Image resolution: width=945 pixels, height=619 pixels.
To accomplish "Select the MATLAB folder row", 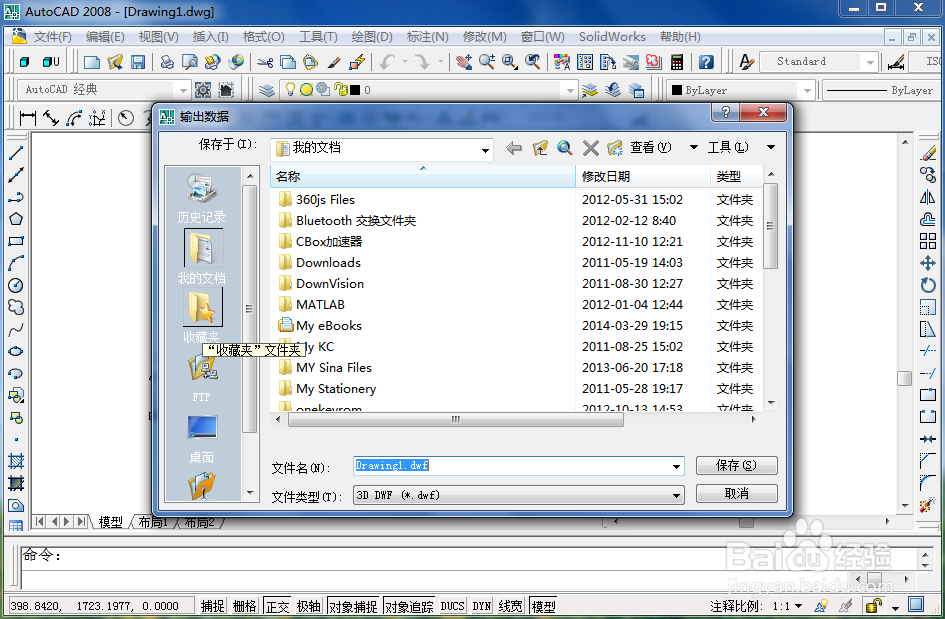I will (x=517, y=304).
